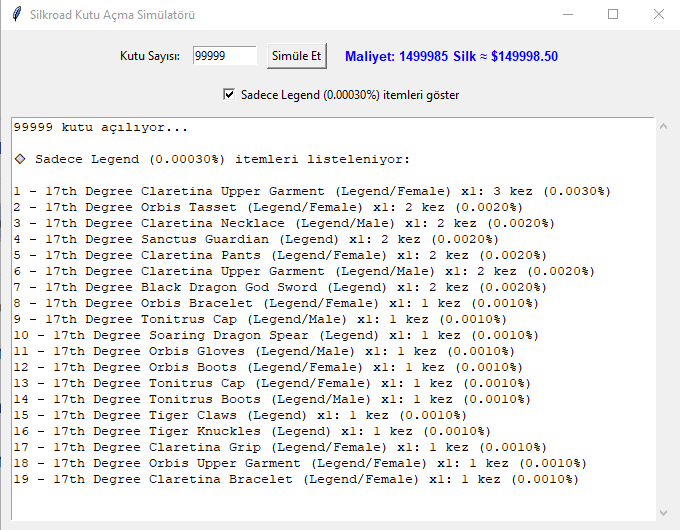Click the Claretina Bracelet last result line

click(x=295, y=479)
